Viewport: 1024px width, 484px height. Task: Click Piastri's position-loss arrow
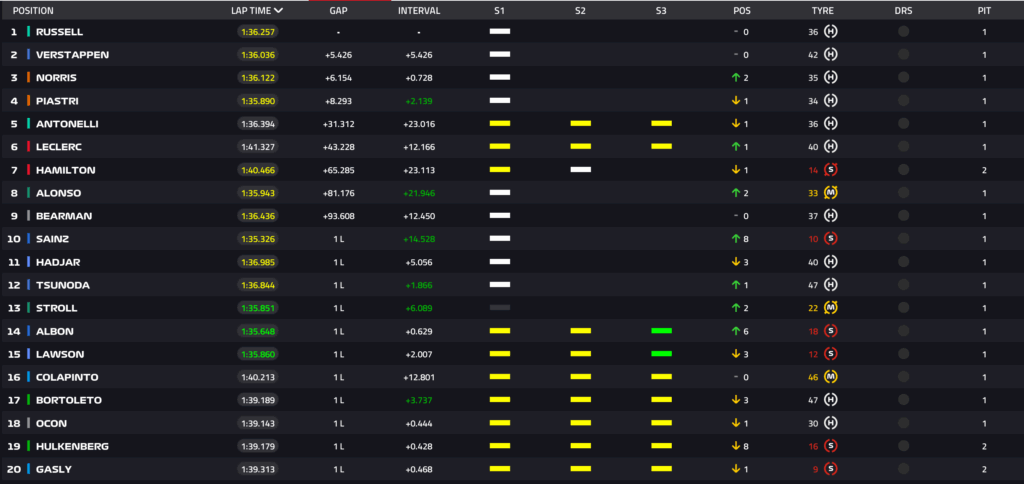[736, 101]
